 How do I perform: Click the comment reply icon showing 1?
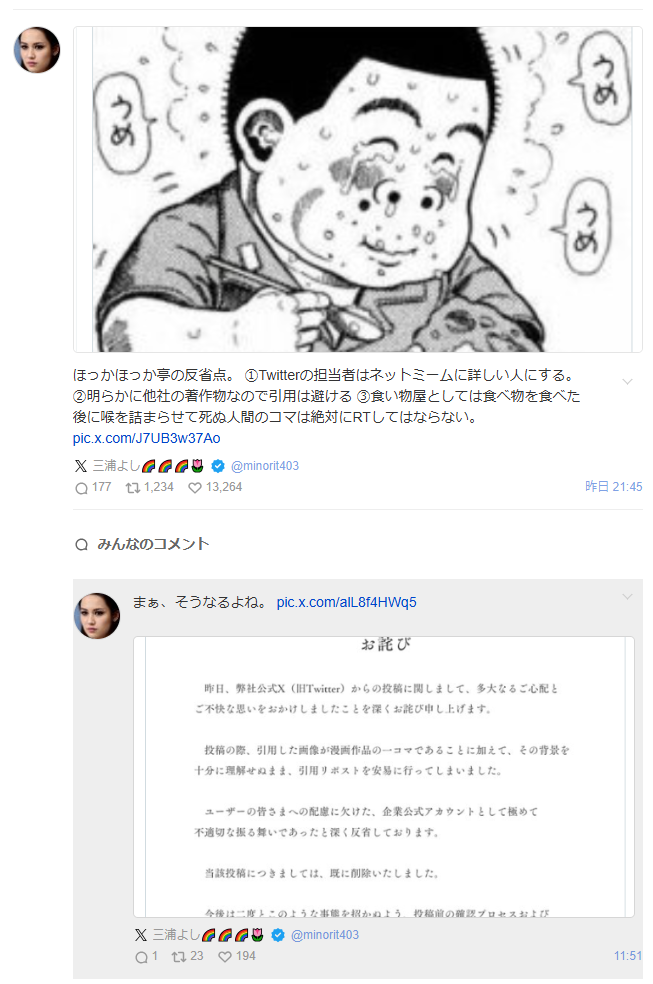click(142, 956)
